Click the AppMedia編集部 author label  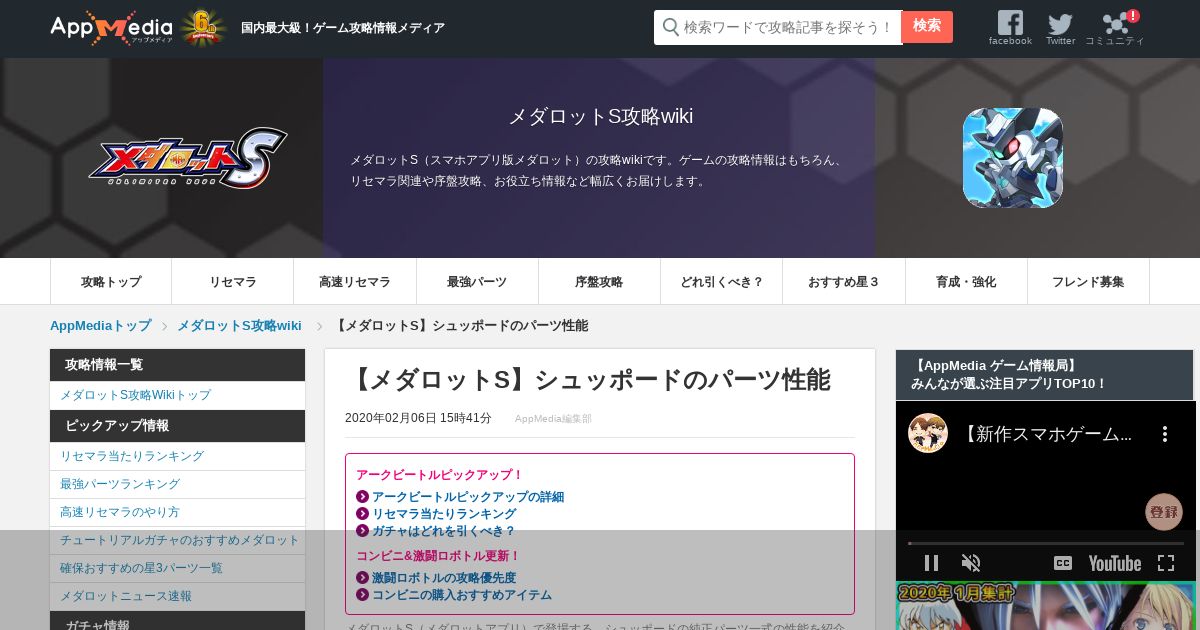pos(553,419)
